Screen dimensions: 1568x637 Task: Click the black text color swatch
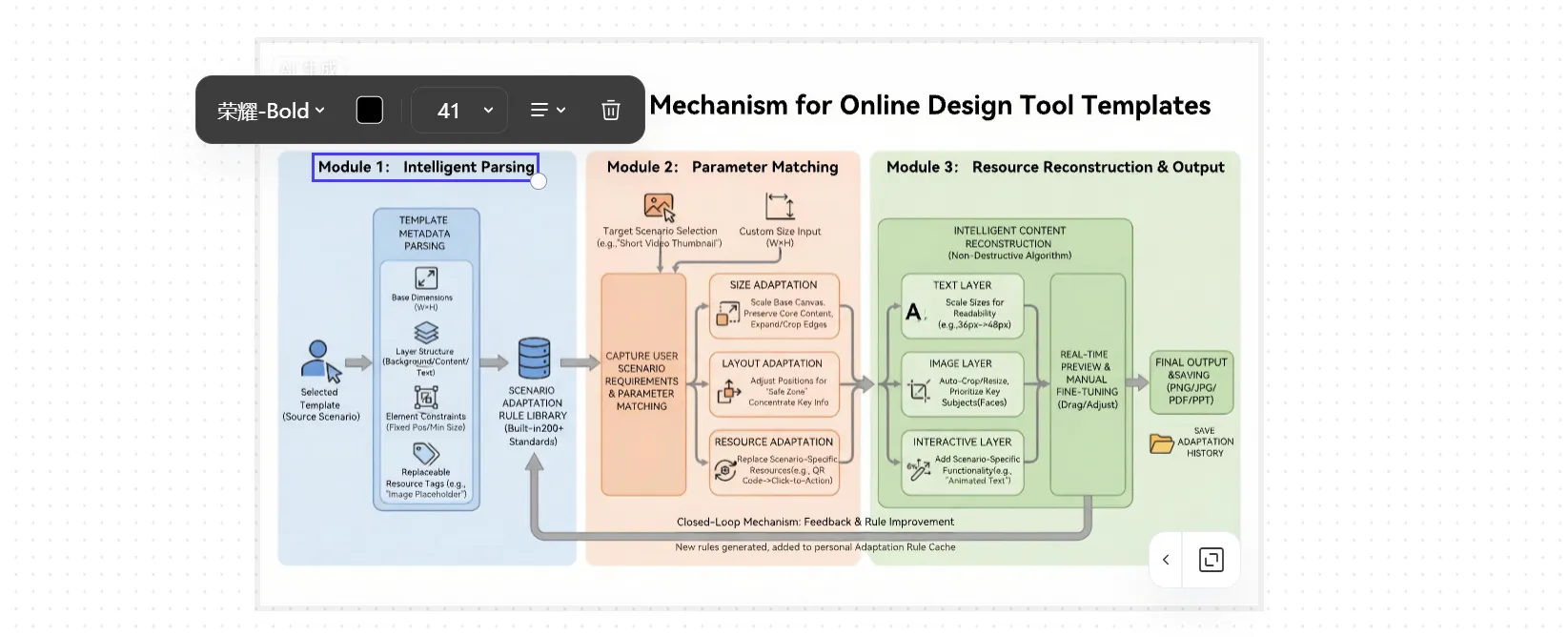pyautogui.click(x=369, y=111)
